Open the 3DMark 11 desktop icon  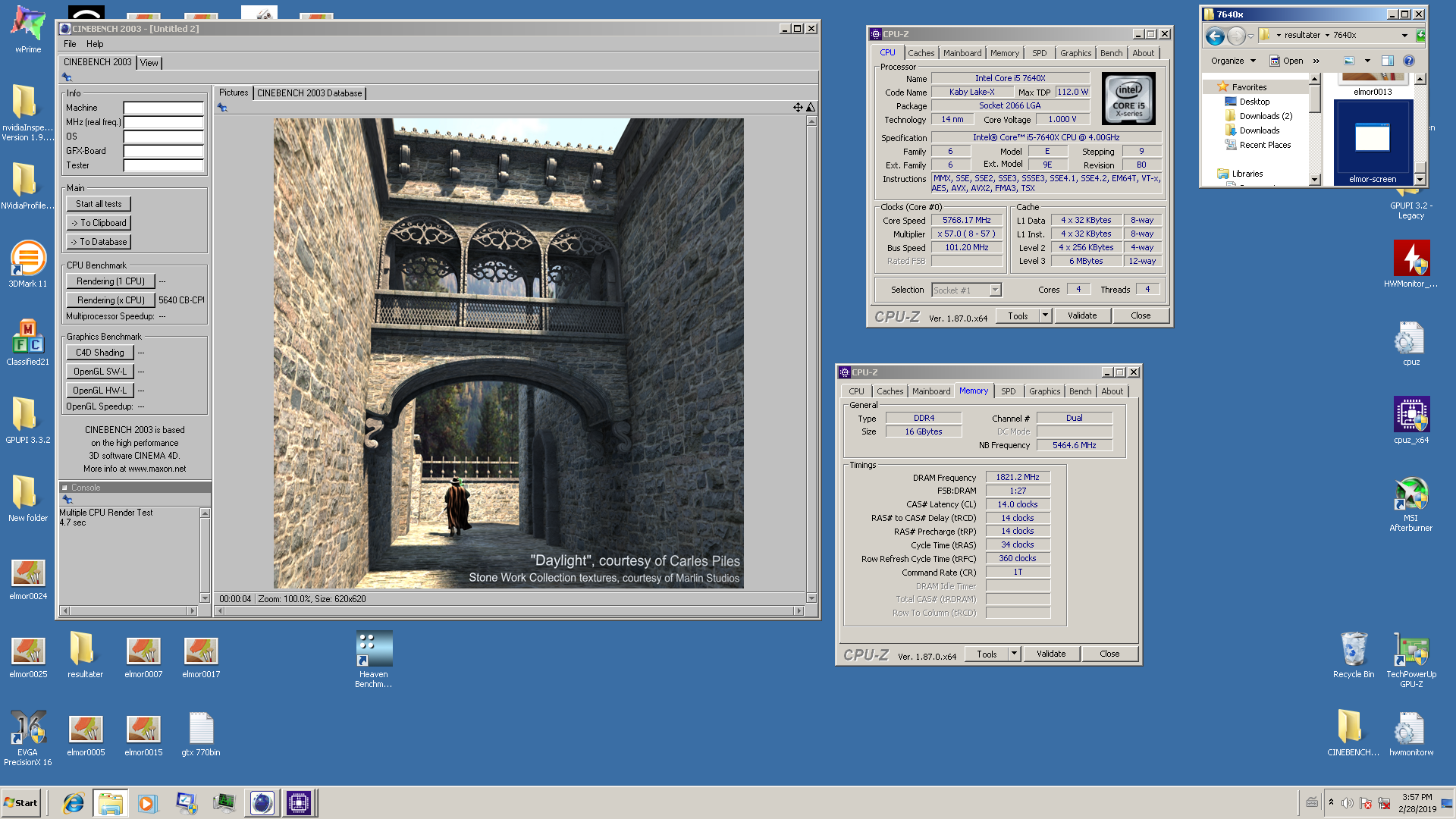pyautogui.click(x=28, y=263)
